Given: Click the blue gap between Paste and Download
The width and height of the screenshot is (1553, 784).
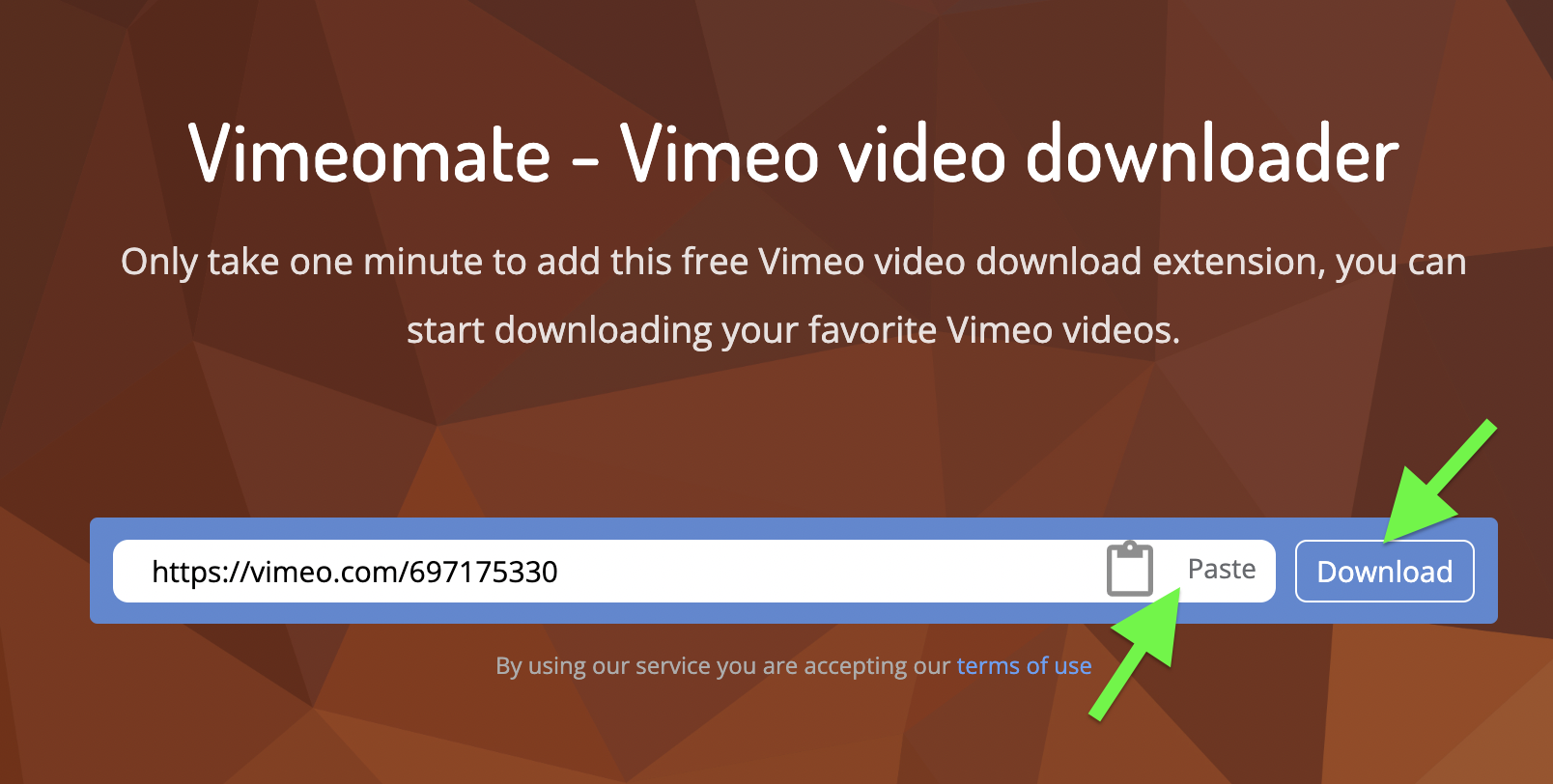Looking at the screenshot, I should coord(1285,571).
